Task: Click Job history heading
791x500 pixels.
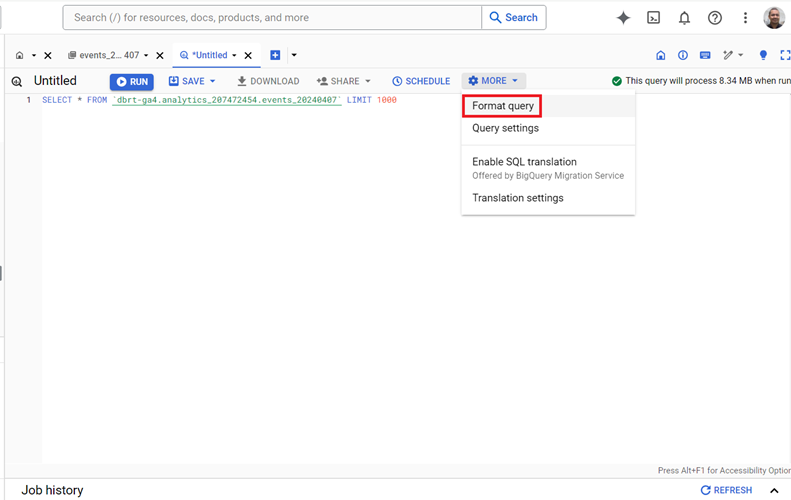Action: (x=52, y=490)
